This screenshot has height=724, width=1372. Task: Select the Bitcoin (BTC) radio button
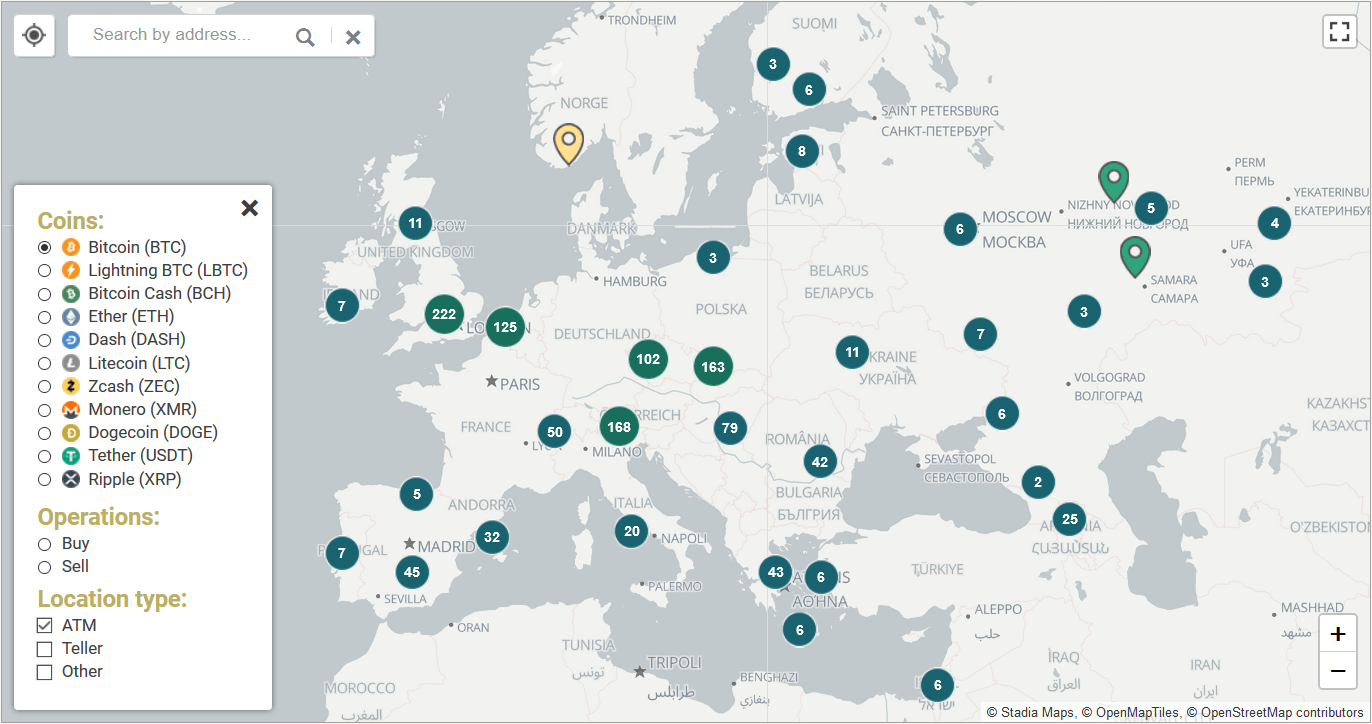(44, 247)
